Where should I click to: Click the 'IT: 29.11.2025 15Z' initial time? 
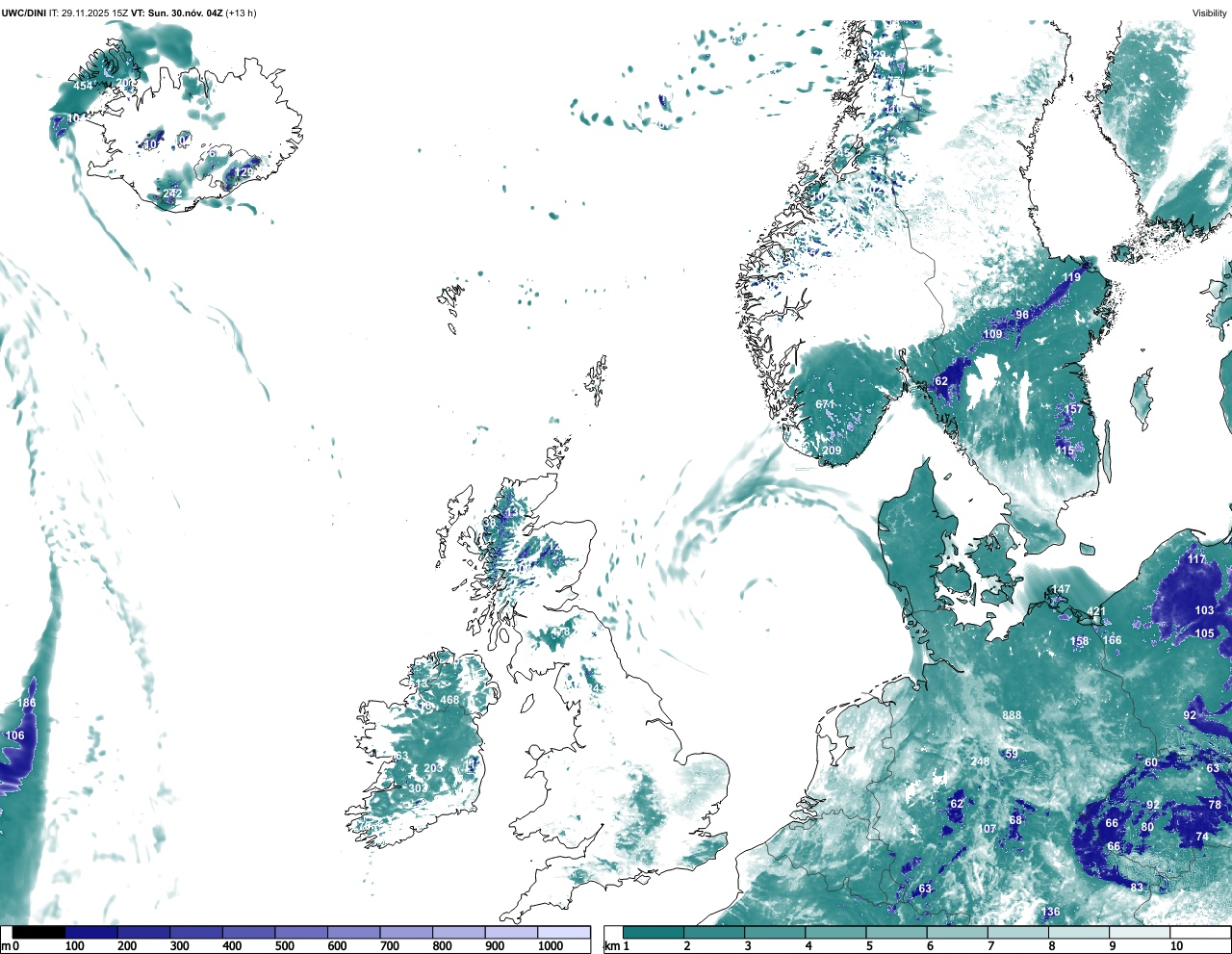pos(89,13)
